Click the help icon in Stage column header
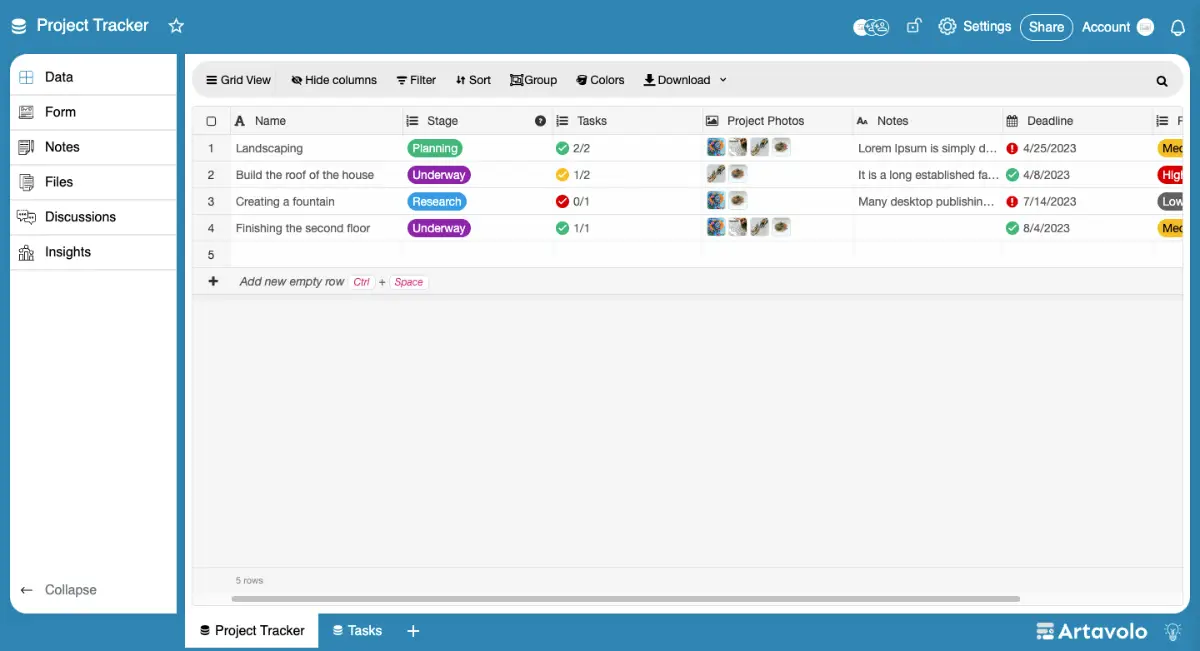1200x651 pixels. [540, 121]
